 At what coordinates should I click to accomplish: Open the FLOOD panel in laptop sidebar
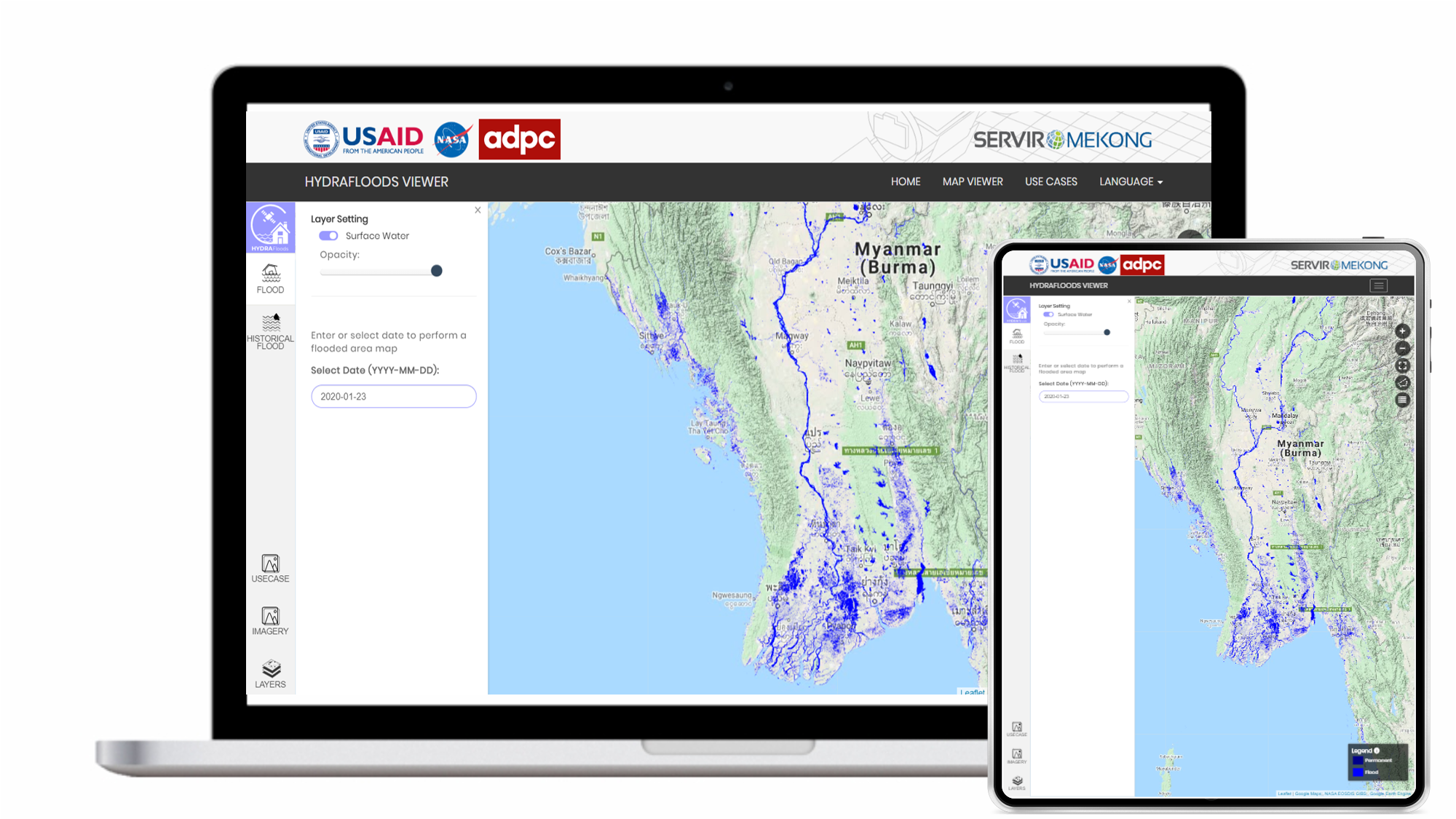(270, 279)
